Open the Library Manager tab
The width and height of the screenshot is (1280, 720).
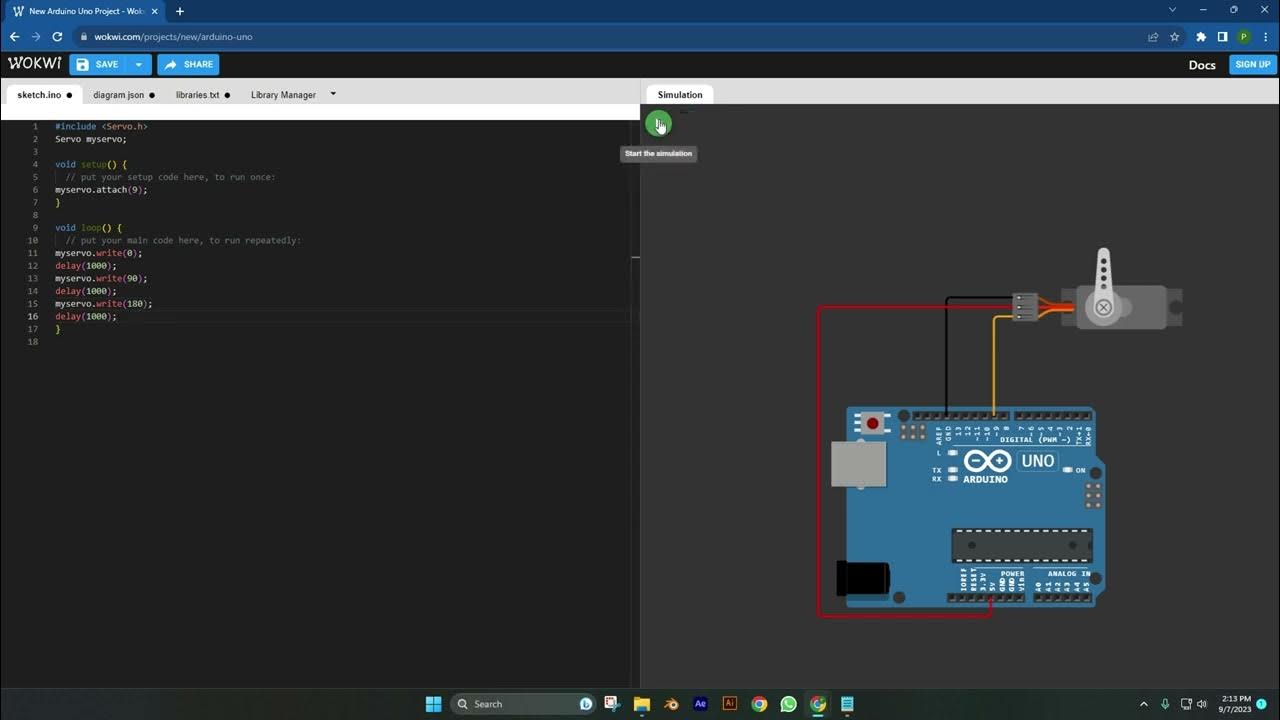283,95
